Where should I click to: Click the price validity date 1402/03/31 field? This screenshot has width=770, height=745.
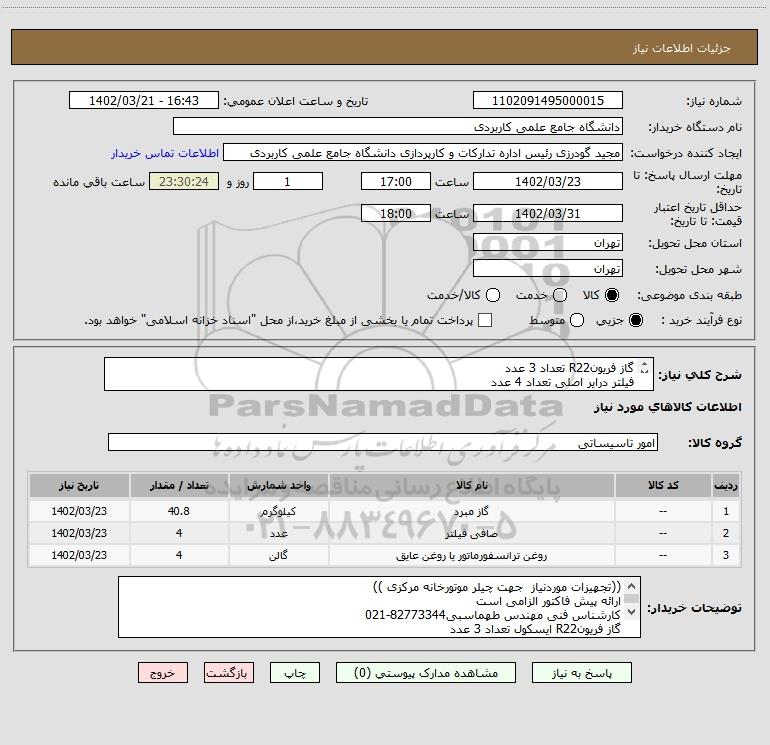pyautogui.click(x=548, y=214)
